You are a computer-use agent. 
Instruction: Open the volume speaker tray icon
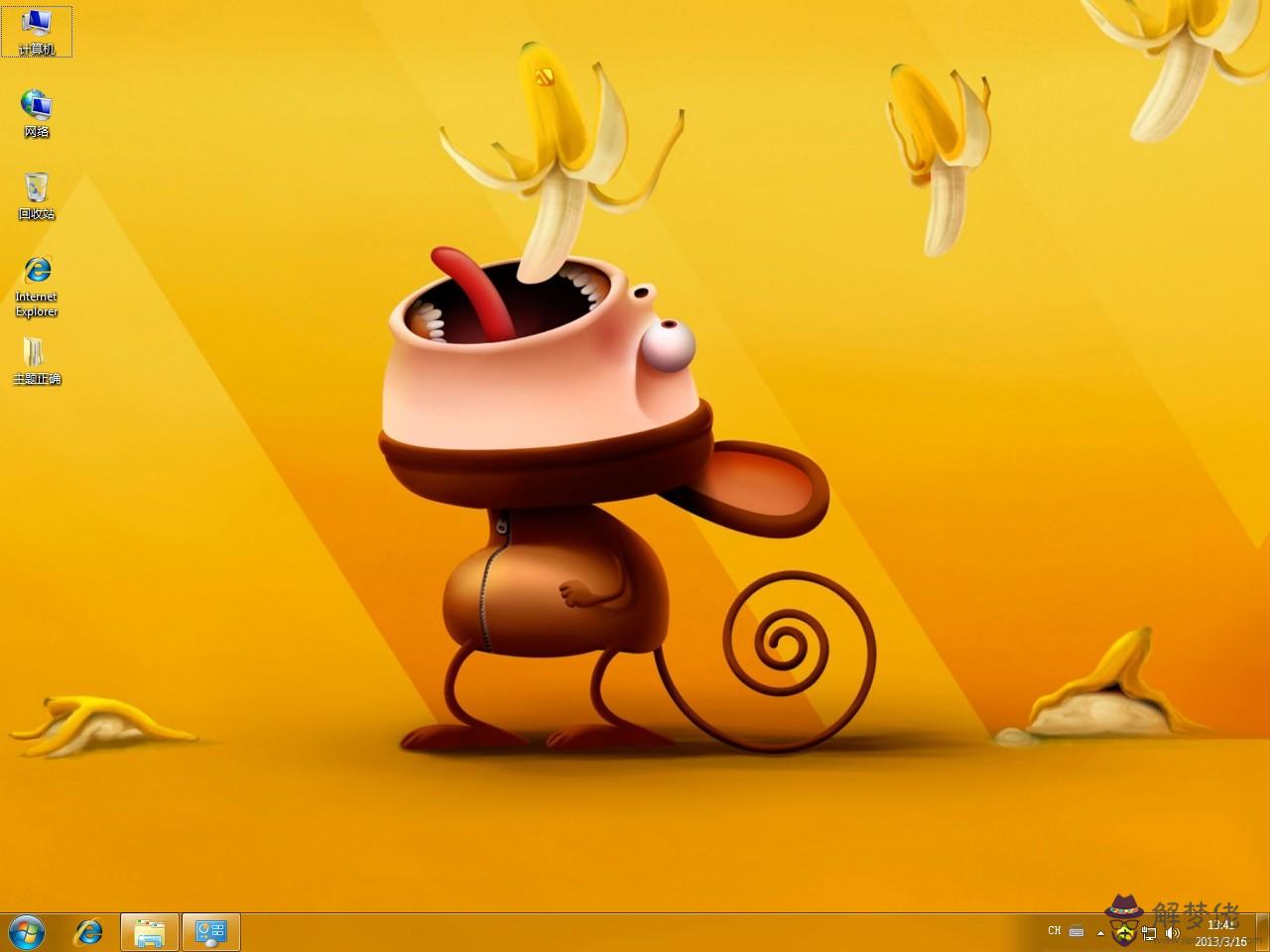1172,933
